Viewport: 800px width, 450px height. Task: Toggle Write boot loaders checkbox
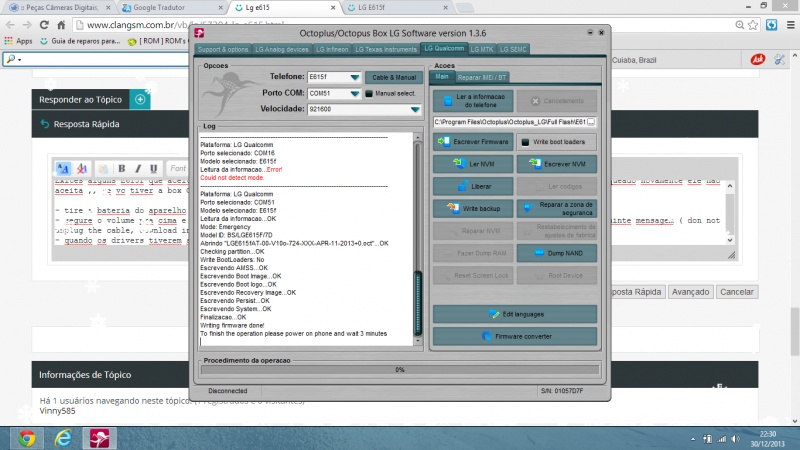pyautogui.click(x=525, y=142)
